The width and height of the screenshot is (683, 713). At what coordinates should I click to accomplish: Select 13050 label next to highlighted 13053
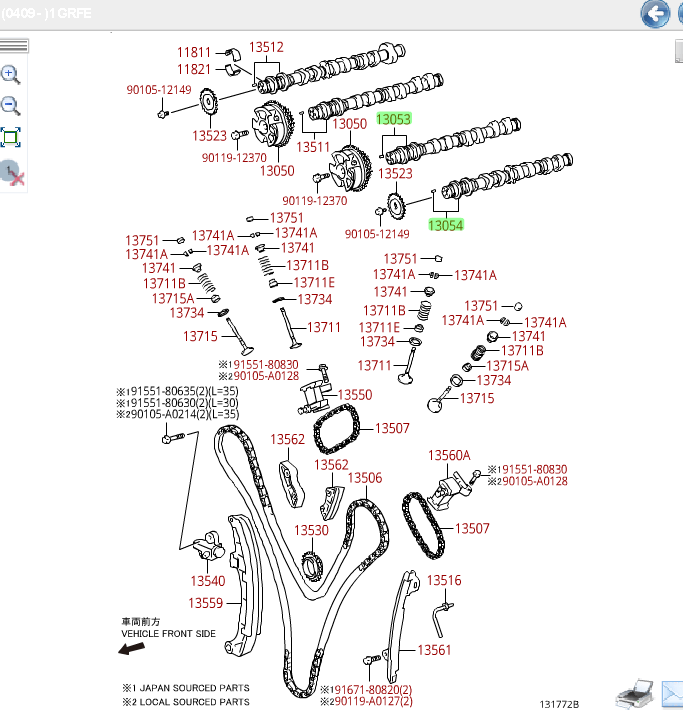[349, 124]
